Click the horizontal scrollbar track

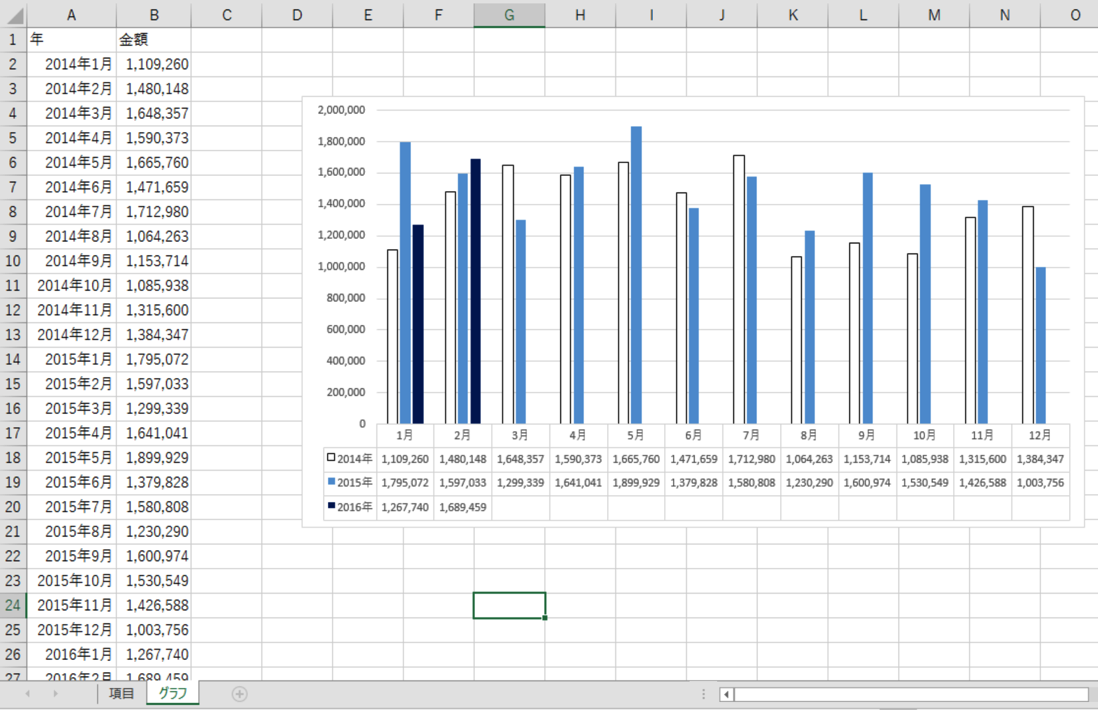click(911, 695)
